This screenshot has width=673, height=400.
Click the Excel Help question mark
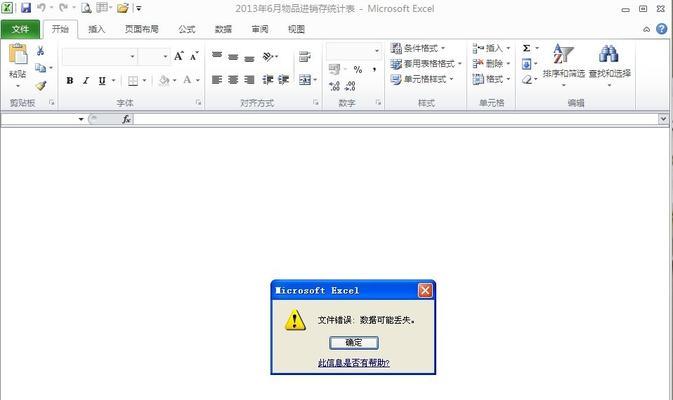pyautogui.click(x=661, y=29)
